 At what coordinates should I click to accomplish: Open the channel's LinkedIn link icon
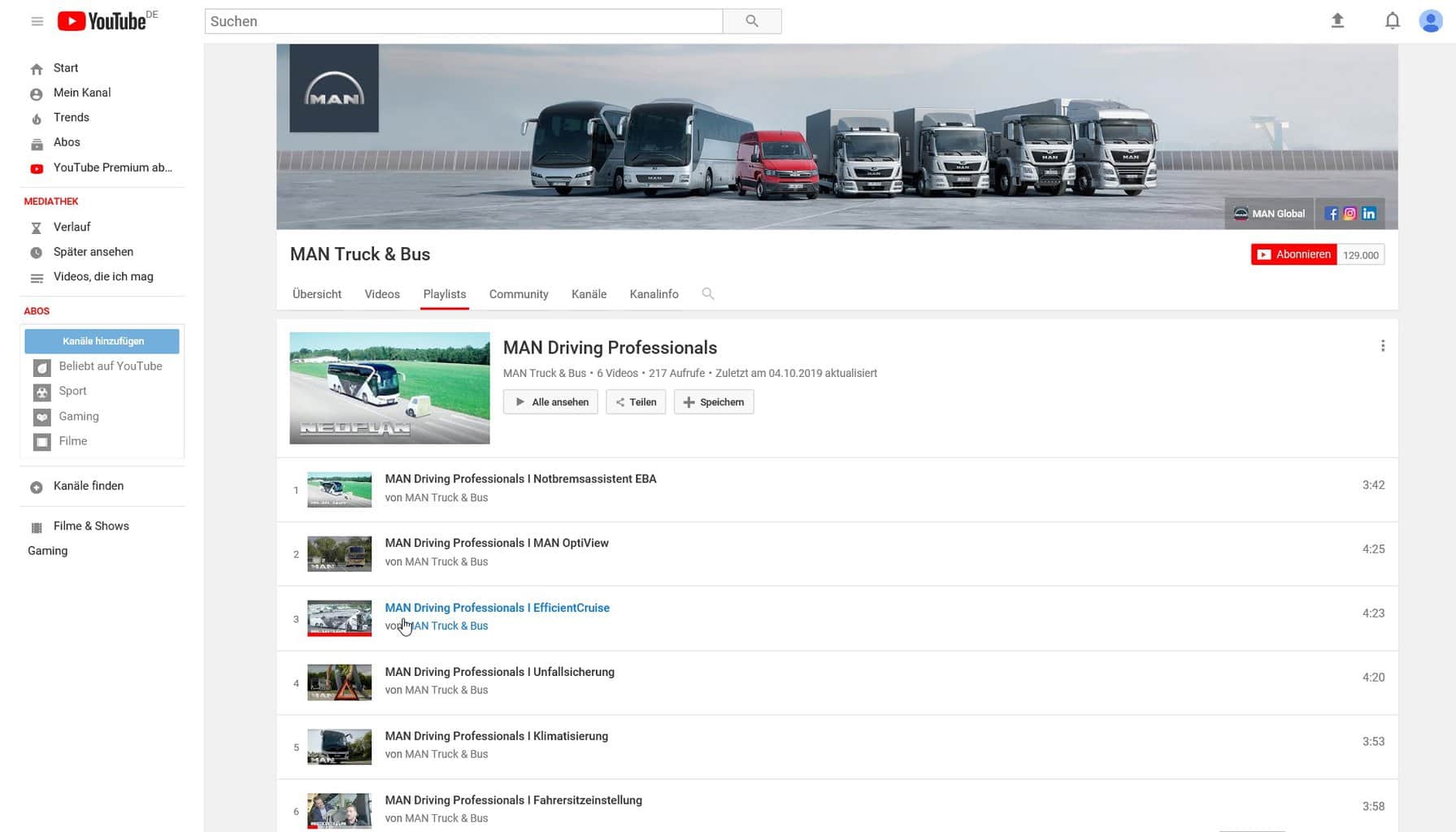[x=1369, y=214]
